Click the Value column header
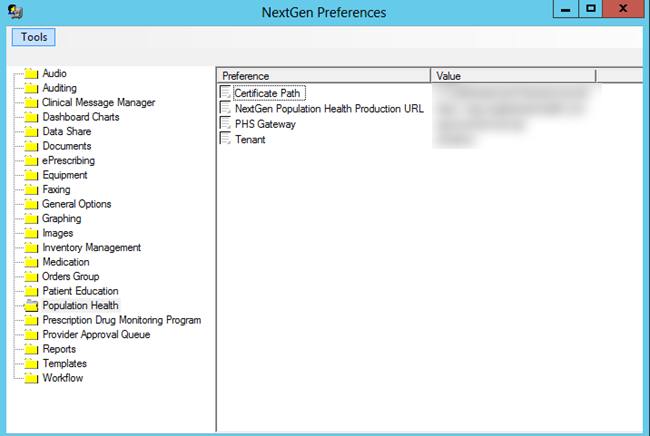Image resolution: width=650 pixels, height=436 pixels. pos(513,76)
